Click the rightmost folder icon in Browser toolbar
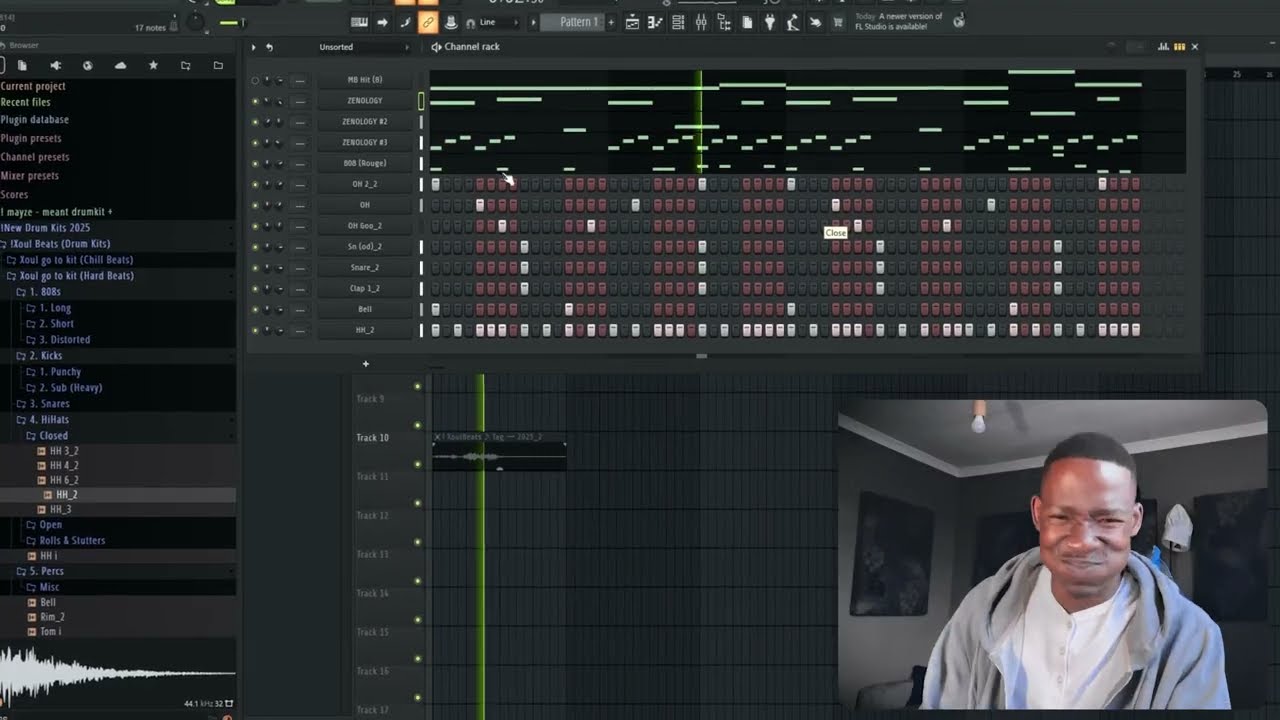1280x720 pixels. (218, 65)
